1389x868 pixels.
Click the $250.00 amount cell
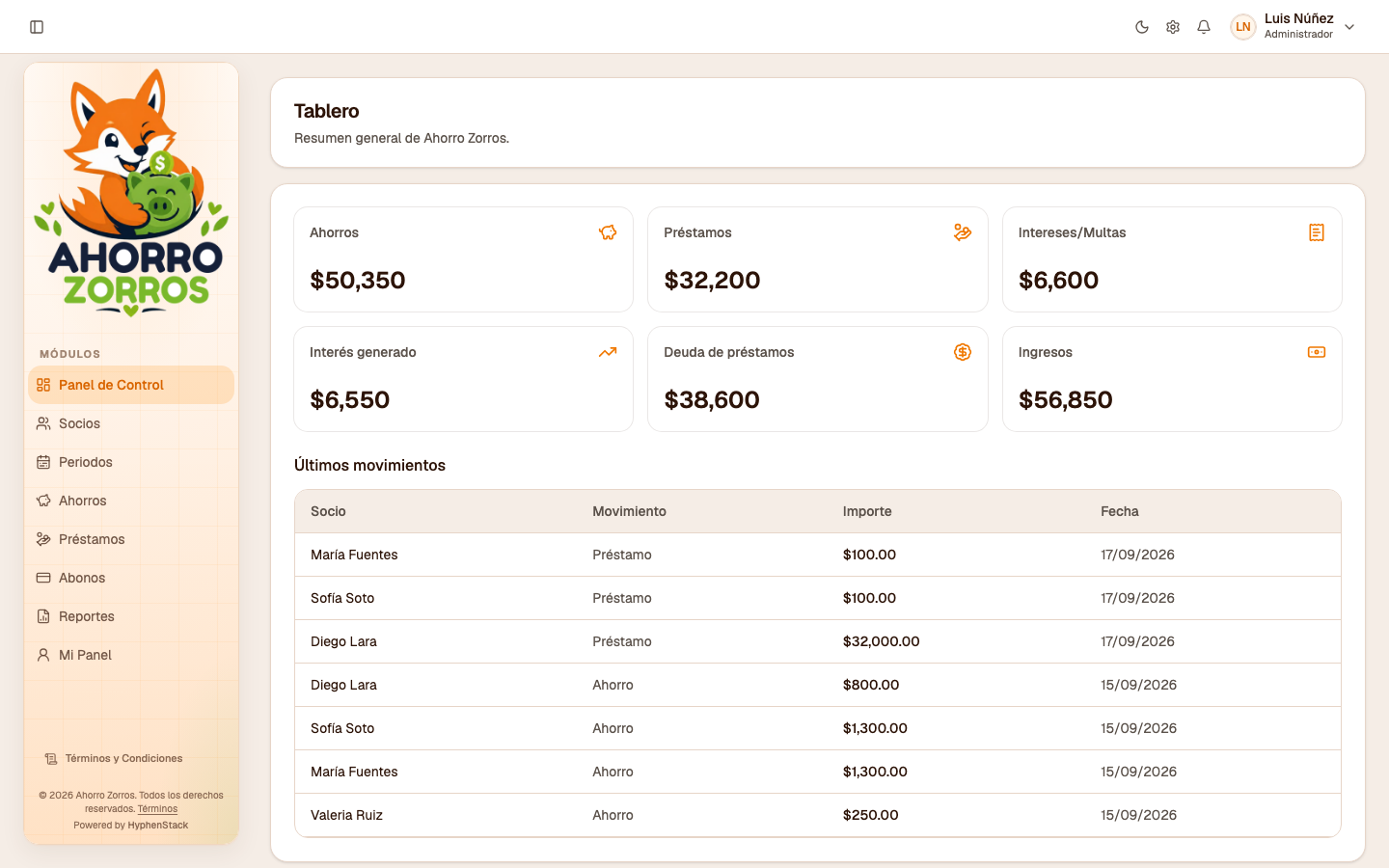tap(871, 815)
